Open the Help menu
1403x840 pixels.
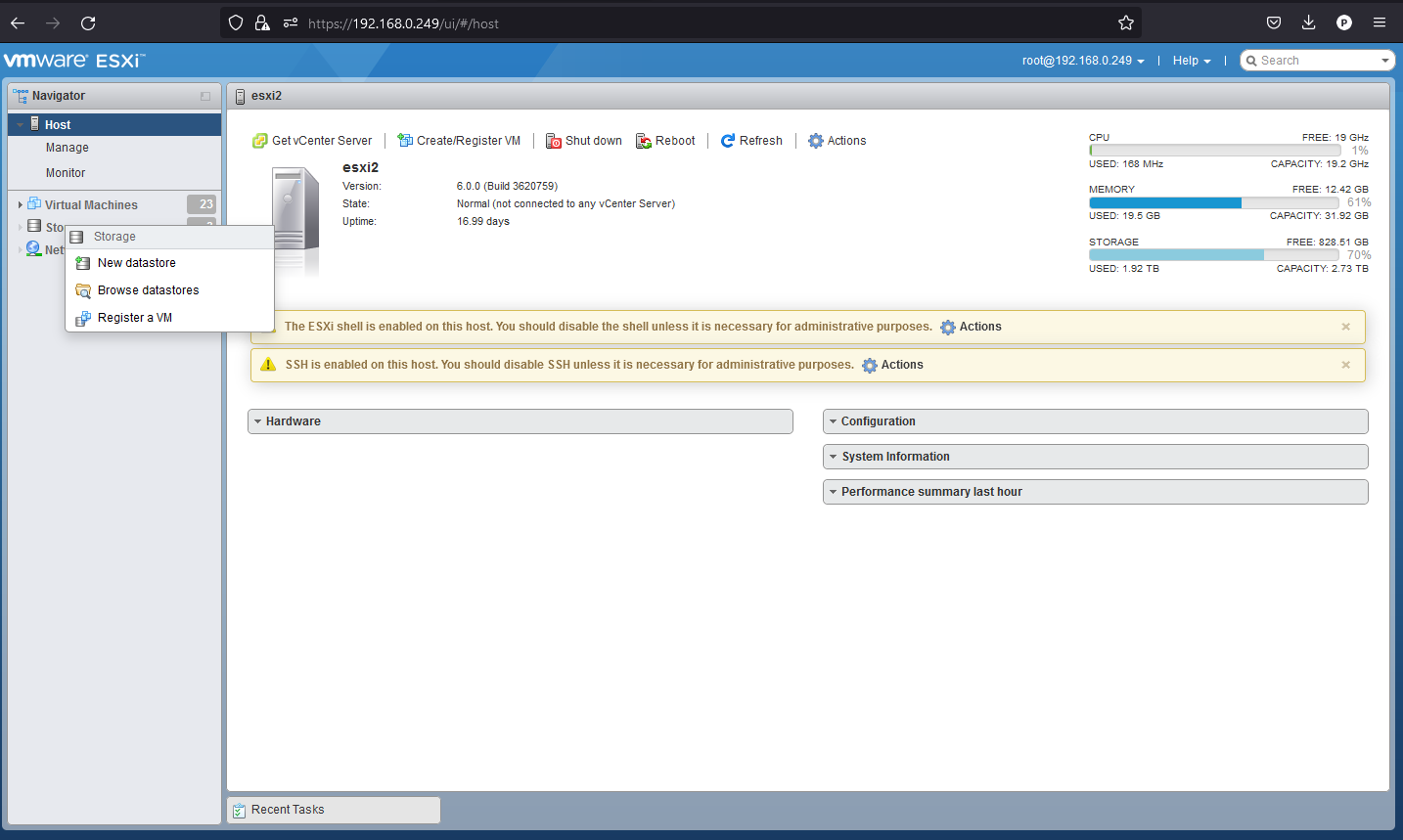coord(1191,61)
